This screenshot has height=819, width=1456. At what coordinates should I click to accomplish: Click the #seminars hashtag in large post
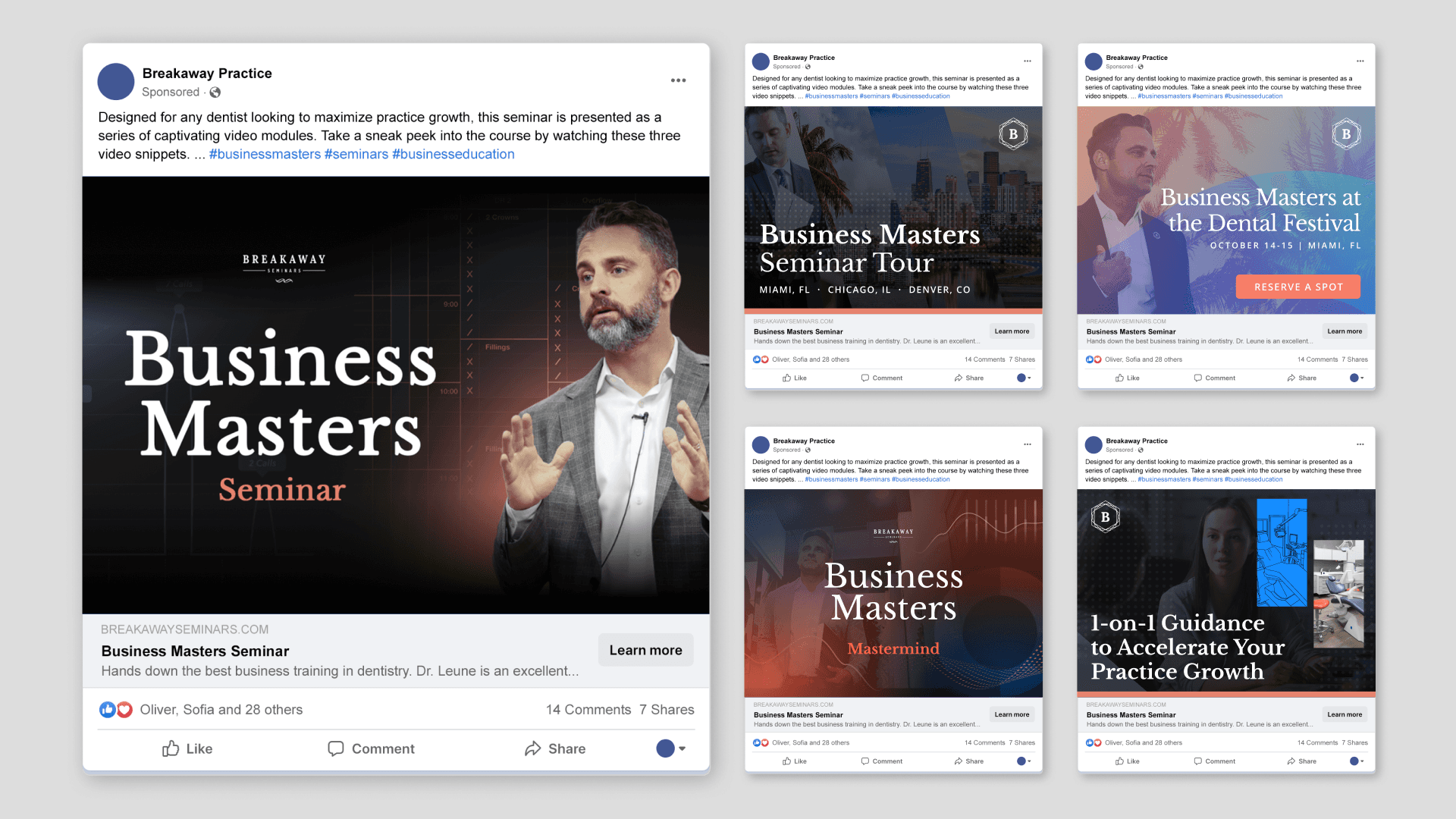point(356,154)
